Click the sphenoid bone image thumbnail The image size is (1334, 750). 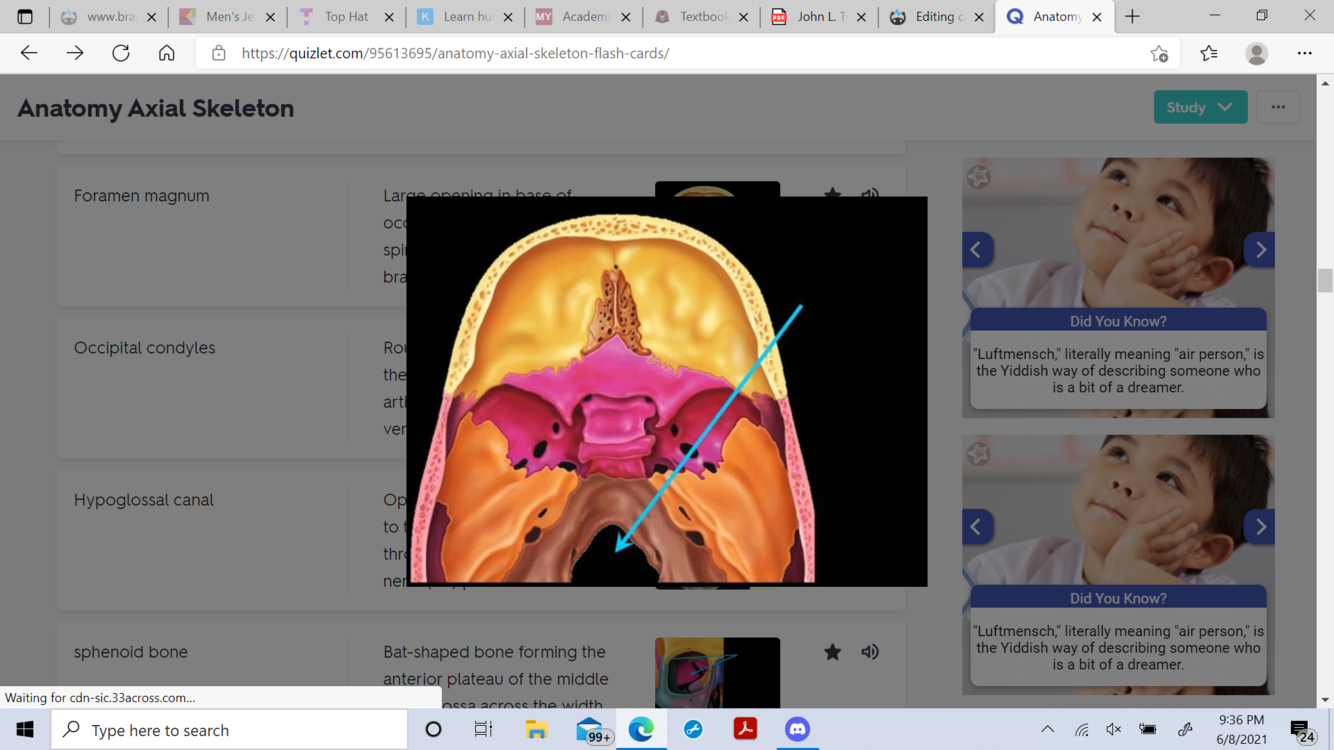pos(717,673)
